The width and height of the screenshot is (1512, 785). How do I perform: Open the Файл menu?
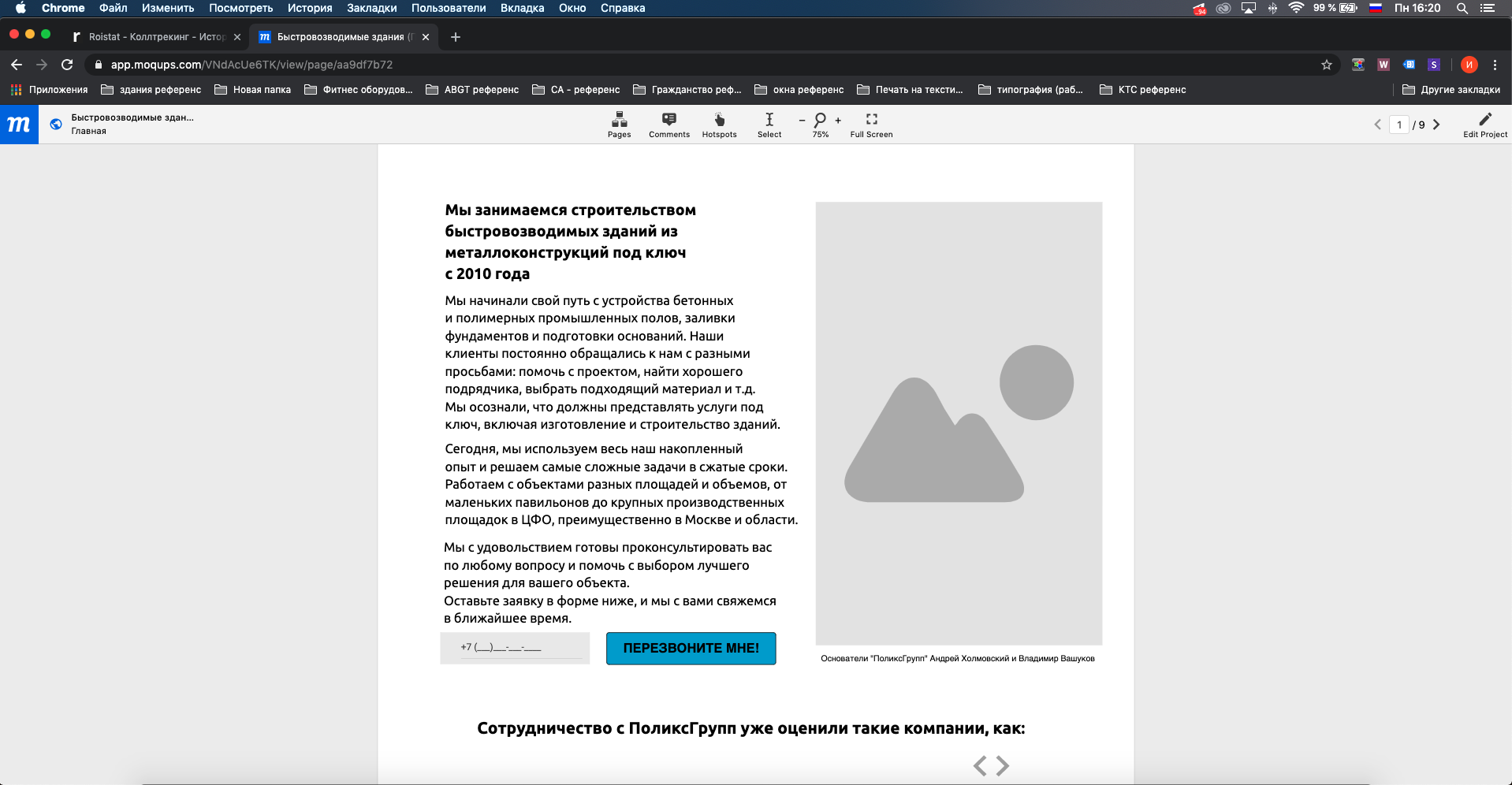coord(114,8)
